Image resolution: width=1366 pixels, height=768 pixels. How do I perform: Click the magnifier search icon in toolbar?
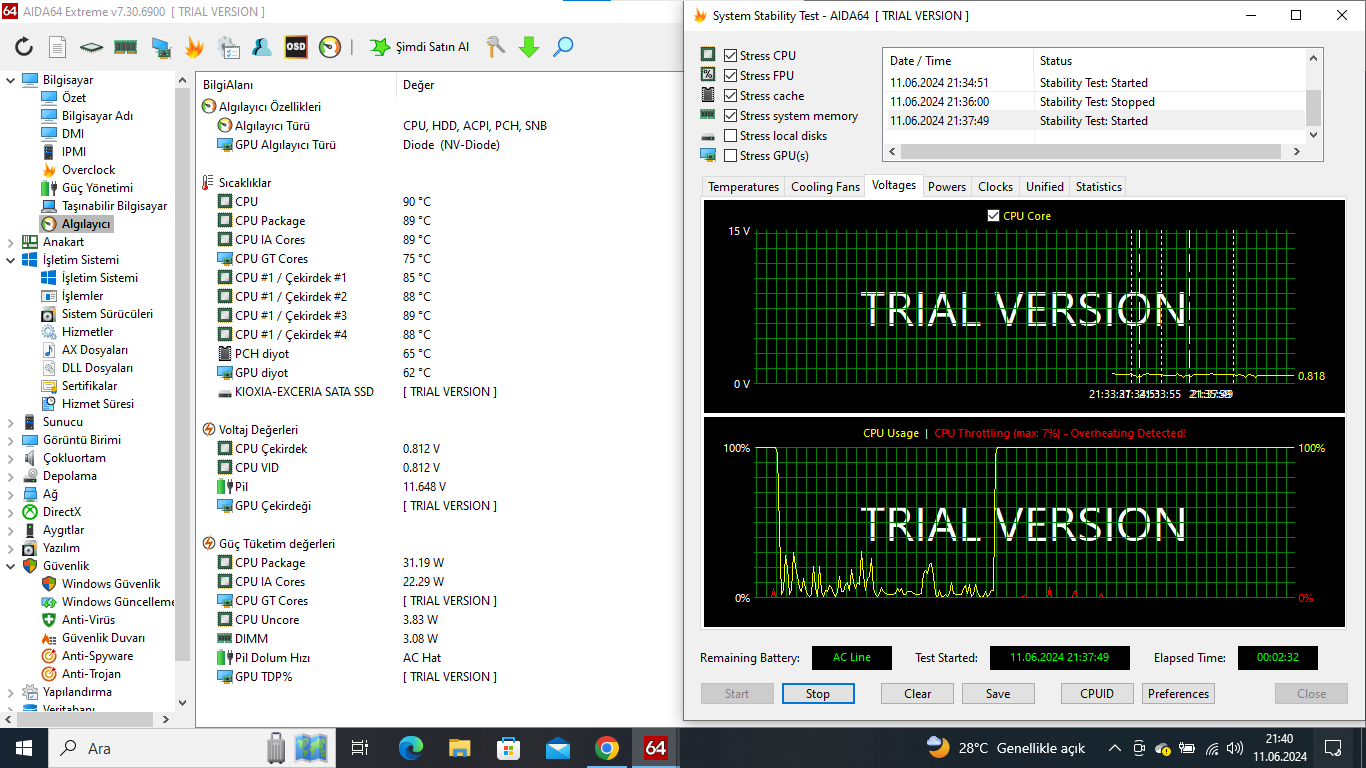click(563, 47)
